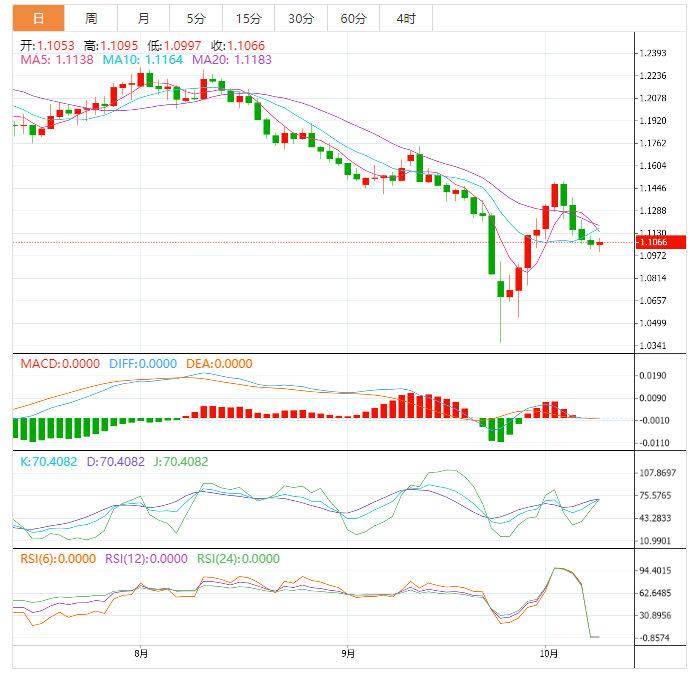Click the last red candlestick at 1.1066
The width and height of the screenshot is (692, 678).
click(x=599, y=244)
